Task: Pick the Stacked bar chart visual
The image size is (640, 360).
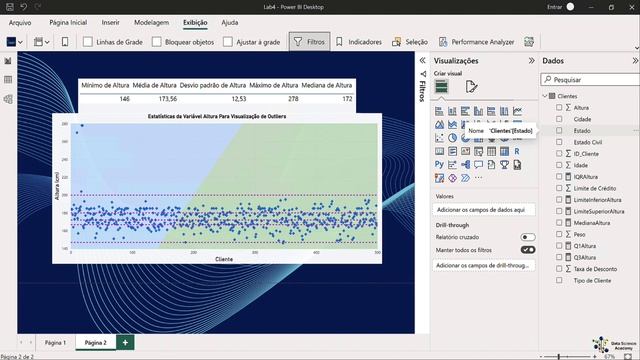Action: point(439,111)
